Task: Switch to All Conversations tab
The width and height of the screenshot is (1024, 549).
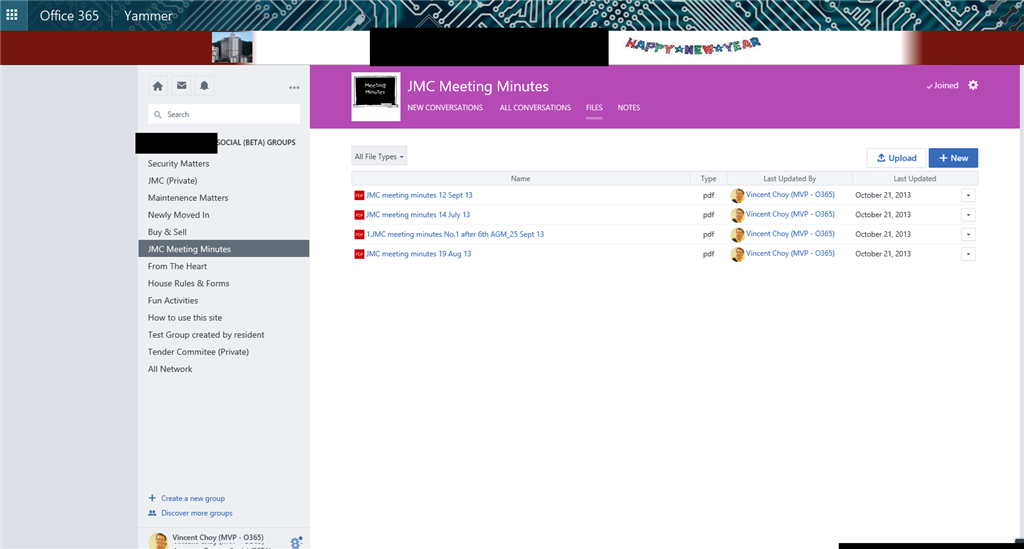Action: point(535,108)
